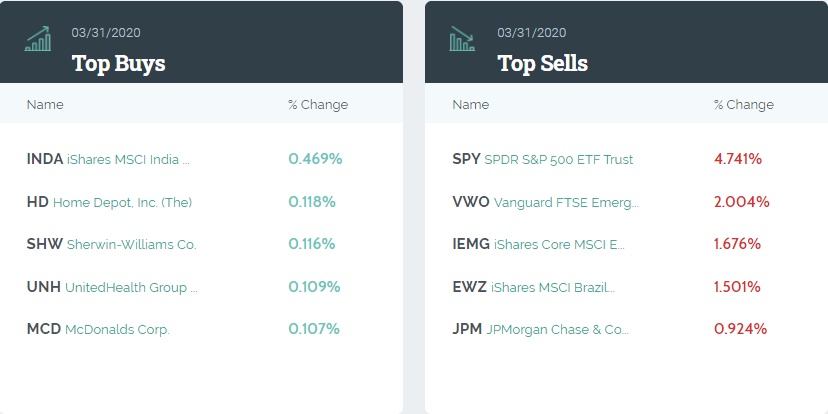
Task: Open UNH UnitedHealth Group listing
Action: click(x=112, y=287)
